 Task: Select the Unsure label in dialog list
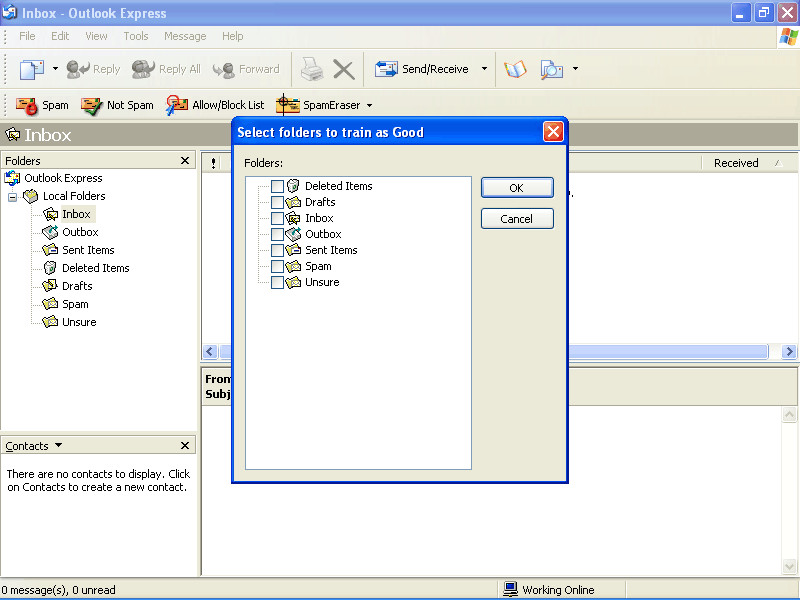tap(322, 282)
